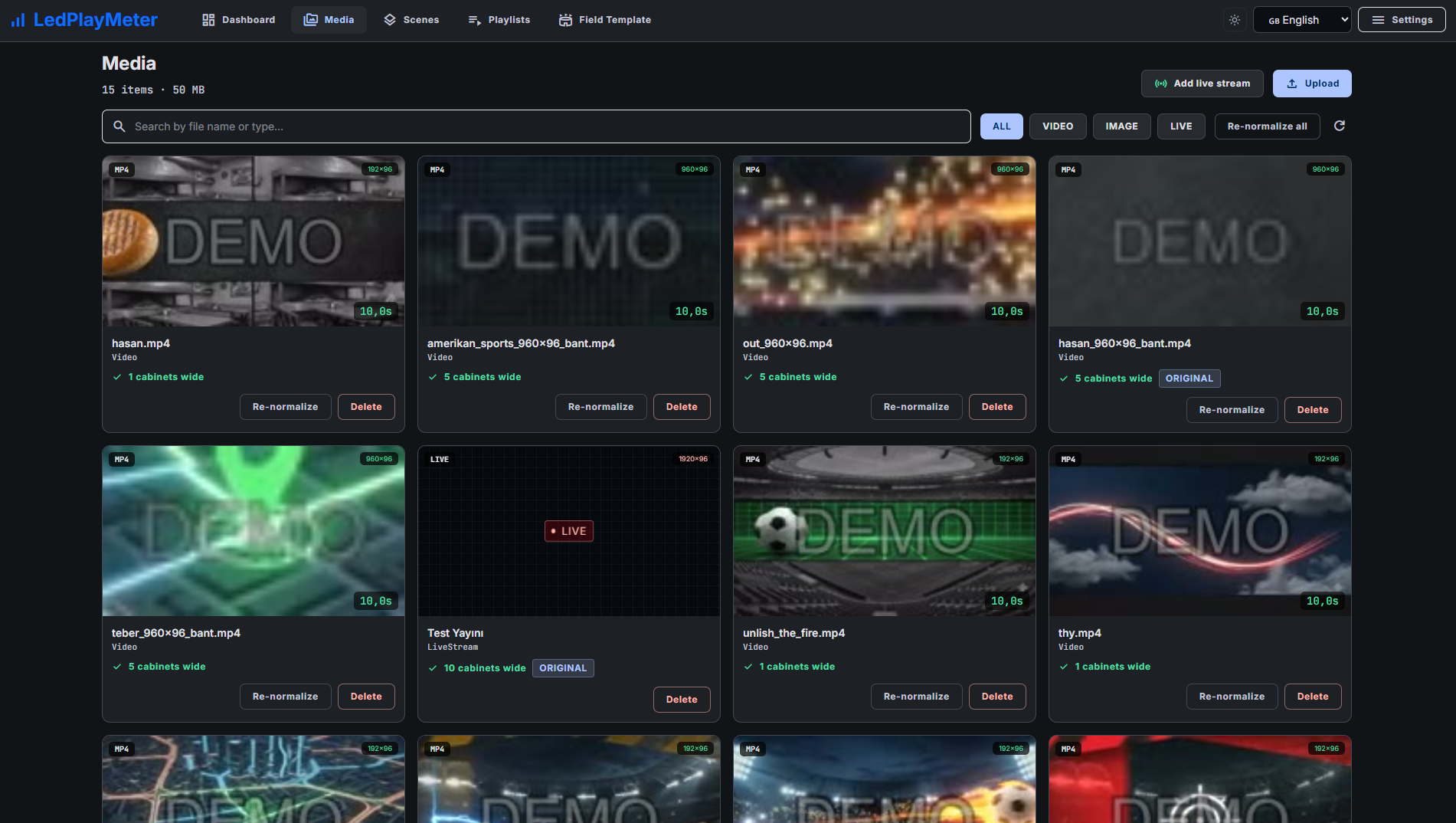Click the teber_960×96_bant.mp4 file name
The width and height of the screenshot is (1456, 823).
click(x=176, y=633)
